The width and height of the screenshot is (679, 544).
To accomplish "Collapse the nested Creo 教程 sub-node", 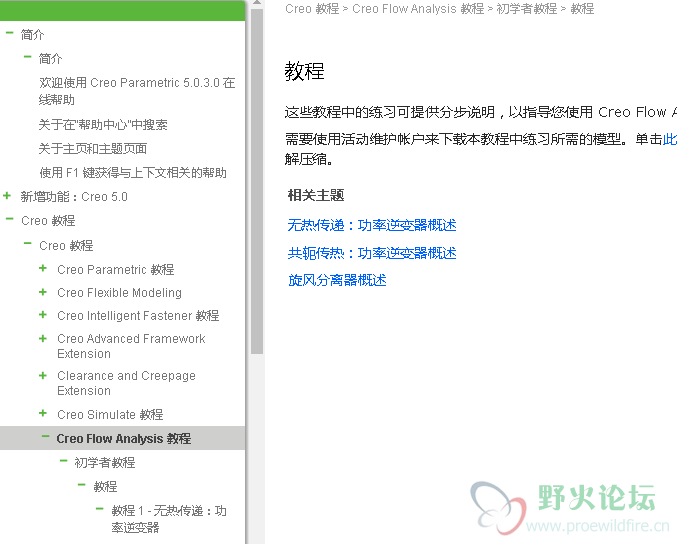I will tap(27, 243).
